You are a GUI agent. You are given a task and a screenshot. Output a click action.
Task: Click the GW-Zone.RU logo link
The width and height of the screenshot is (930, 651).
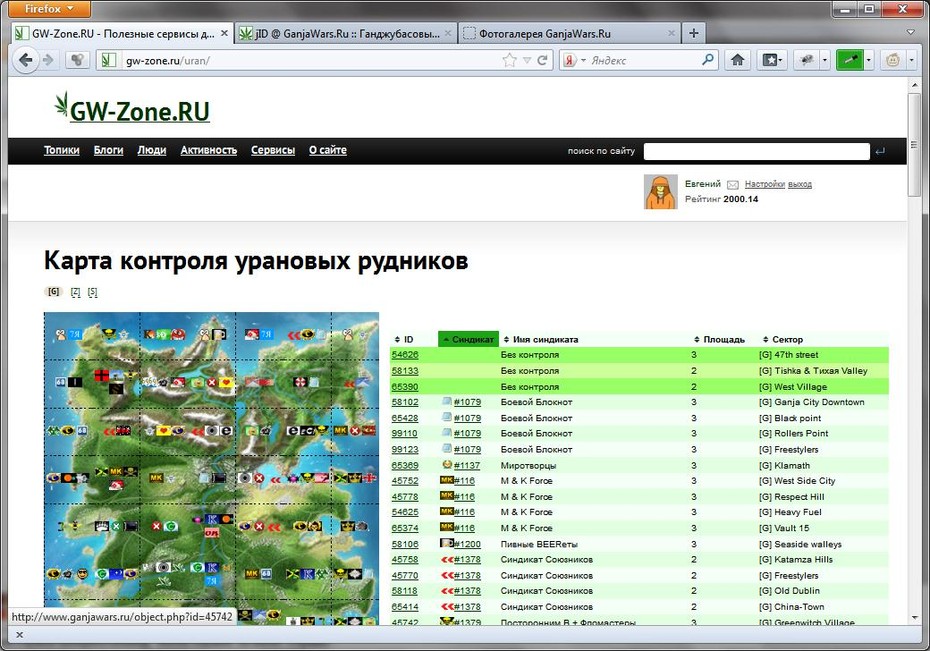(132, 110)
